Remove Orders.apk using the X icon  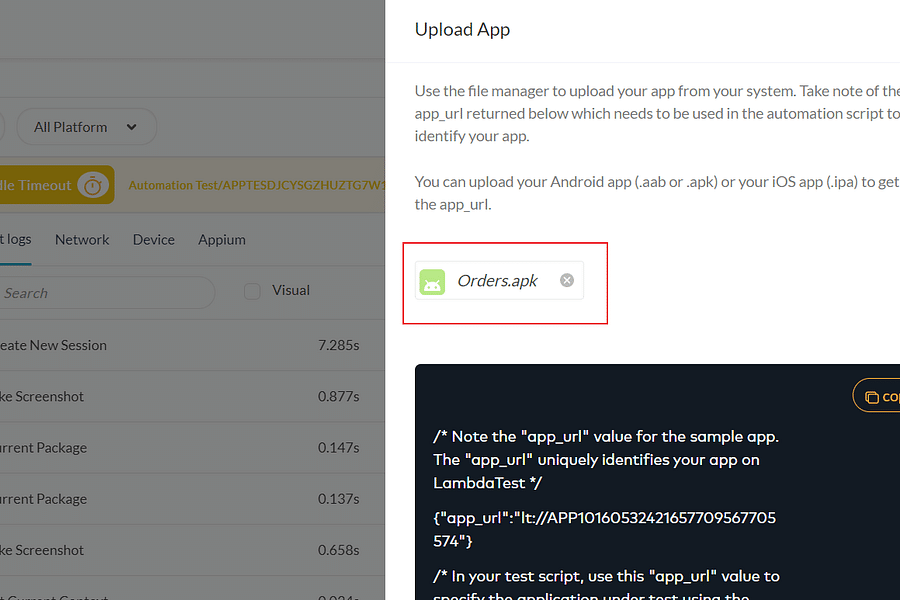(566, 281)
